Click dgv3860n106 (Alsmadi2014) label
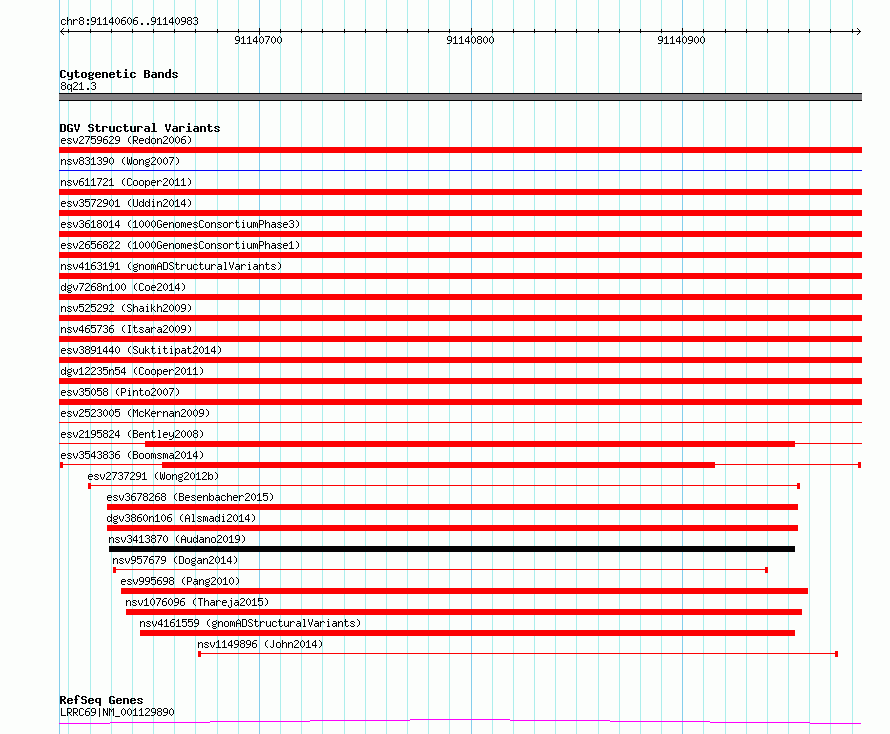Screen dimensions: 890x734 click(x=181, y=518)
